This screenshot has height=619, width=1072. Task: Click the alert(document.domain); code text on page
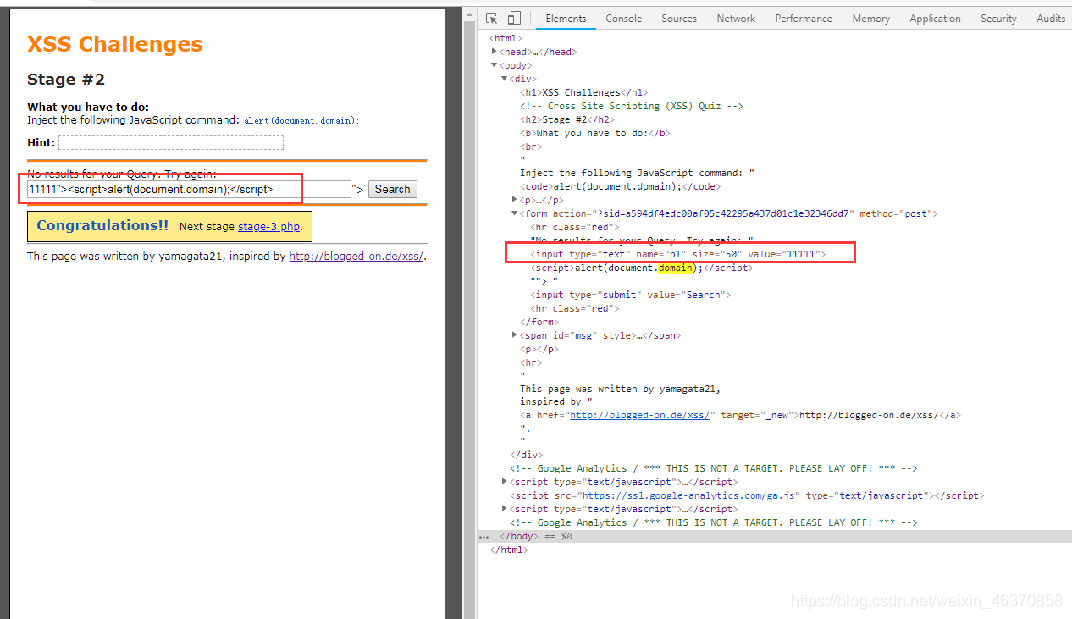tap(301, 120)
